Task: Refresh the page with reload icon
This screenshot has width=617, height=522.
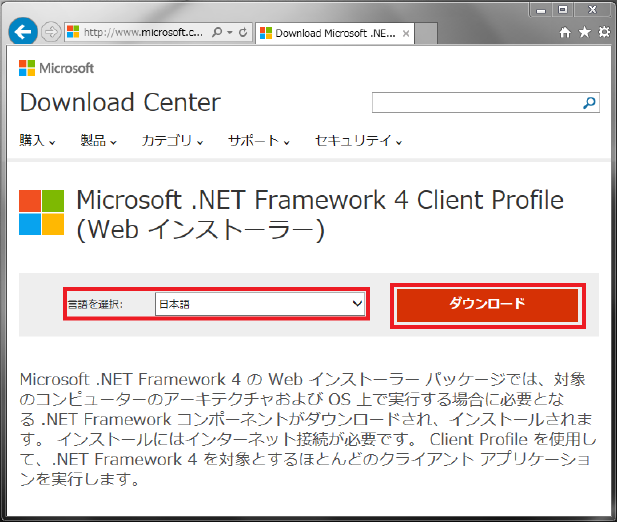Action: coord(243,32)
